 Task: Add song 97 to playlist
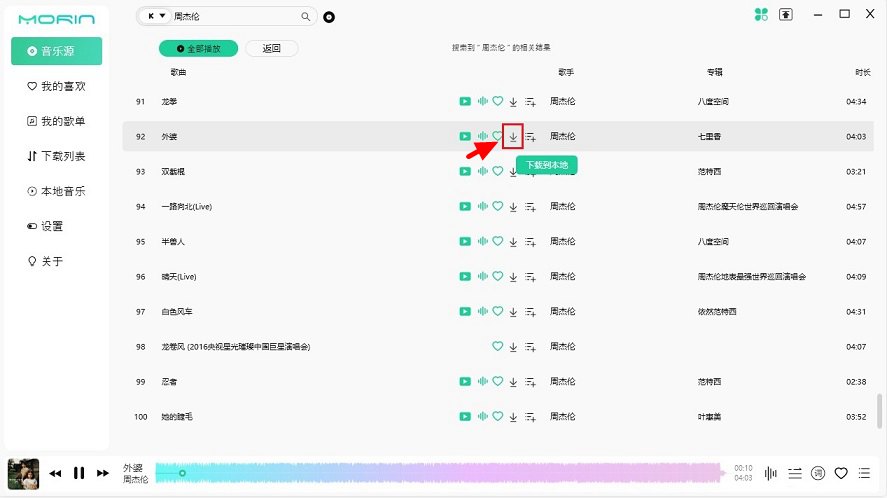click(x=530, y=312)
